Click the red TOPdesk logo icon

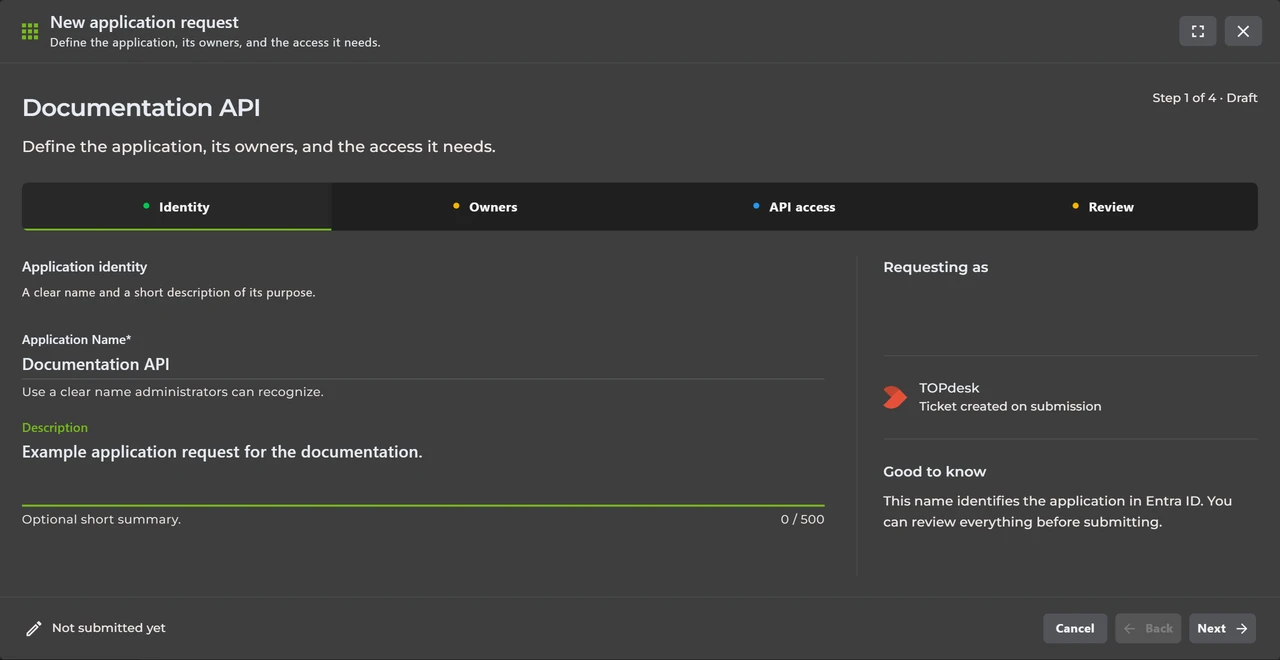click(x=895, y=397)
